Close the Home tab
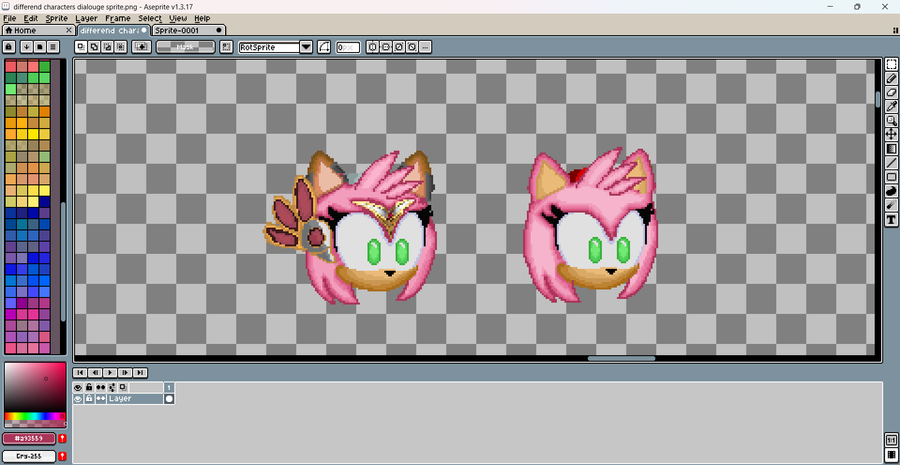Viewport: 900px width, 465px height. point(69,30)
